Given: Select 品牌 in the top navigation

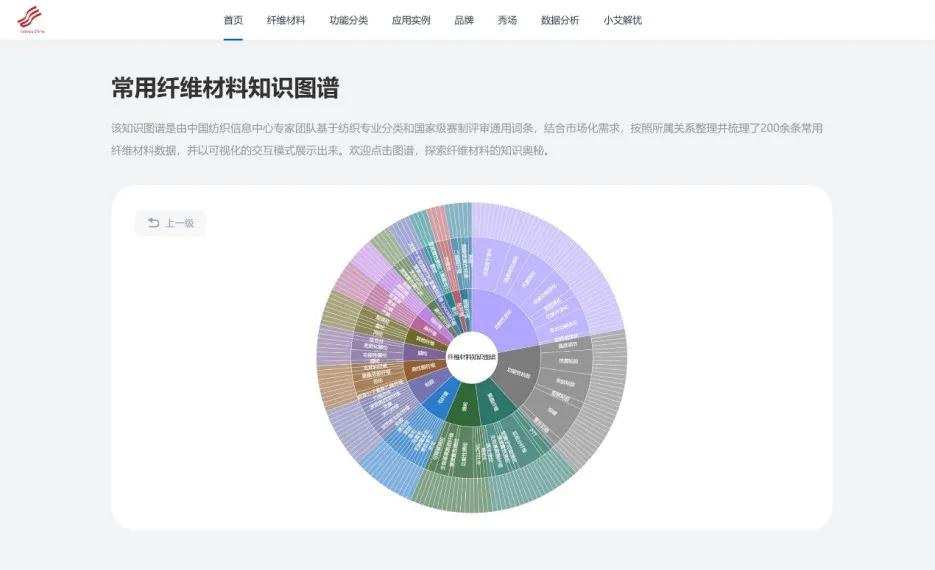Looking at the screenshot, I should 464,20.
